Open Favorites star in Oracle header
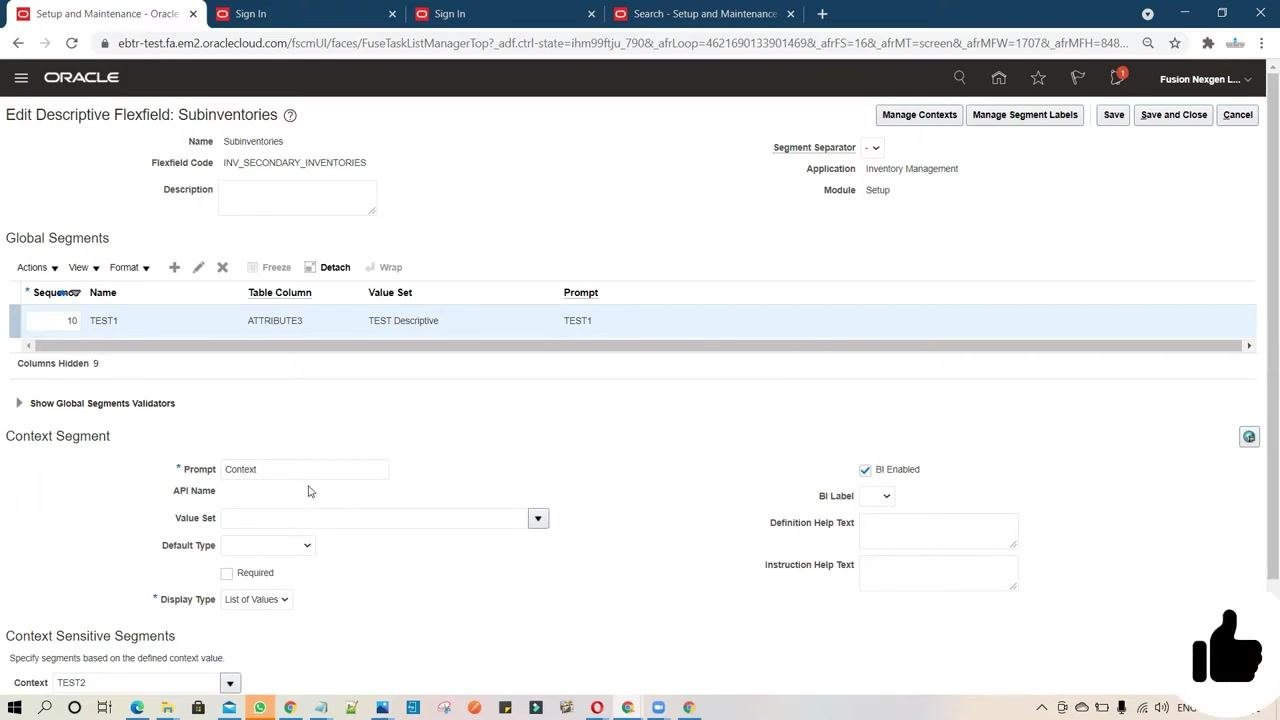This screenshot has width=1280, height=720. click(x=1038, y=78)
